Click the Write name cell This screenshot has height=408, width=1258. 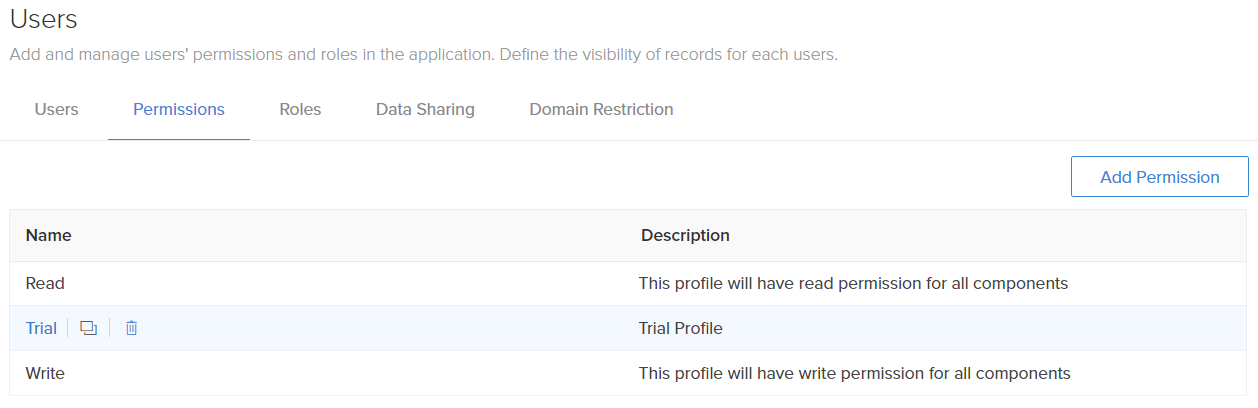(45, 373)
